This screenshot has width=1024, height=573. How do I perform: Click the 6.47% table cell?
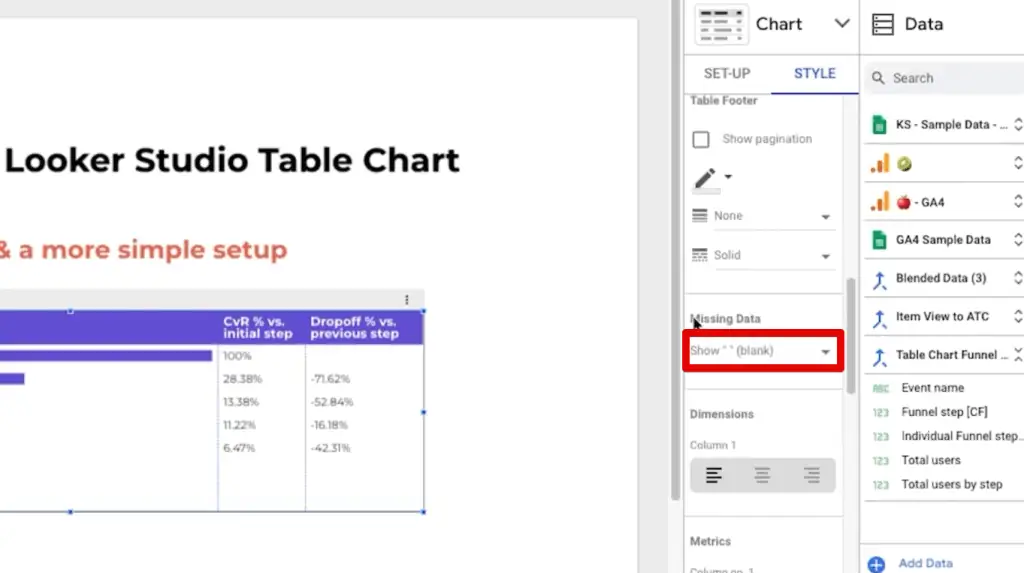point(238,448)
